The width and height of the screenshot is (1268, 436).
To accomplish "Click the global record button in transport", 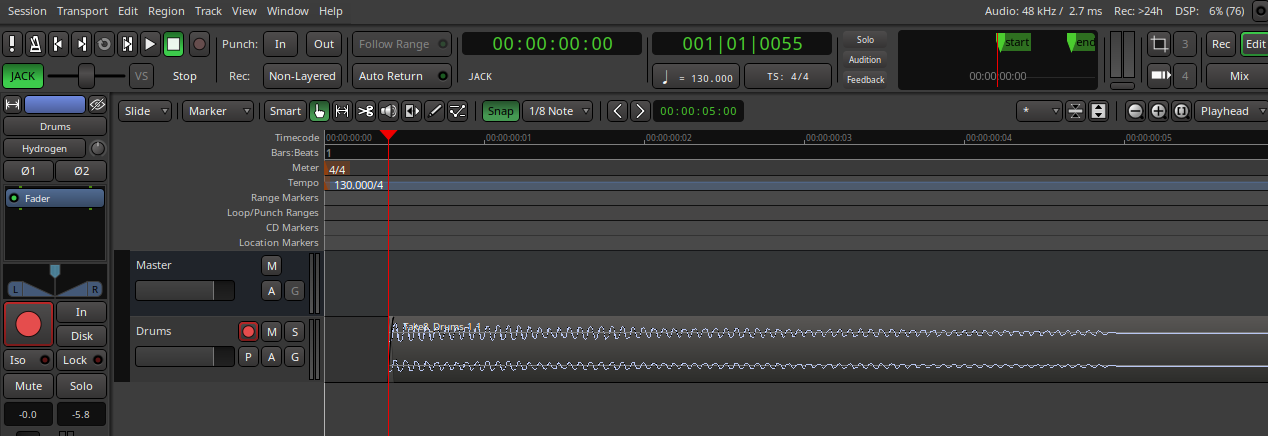I will tap(199, 44).
